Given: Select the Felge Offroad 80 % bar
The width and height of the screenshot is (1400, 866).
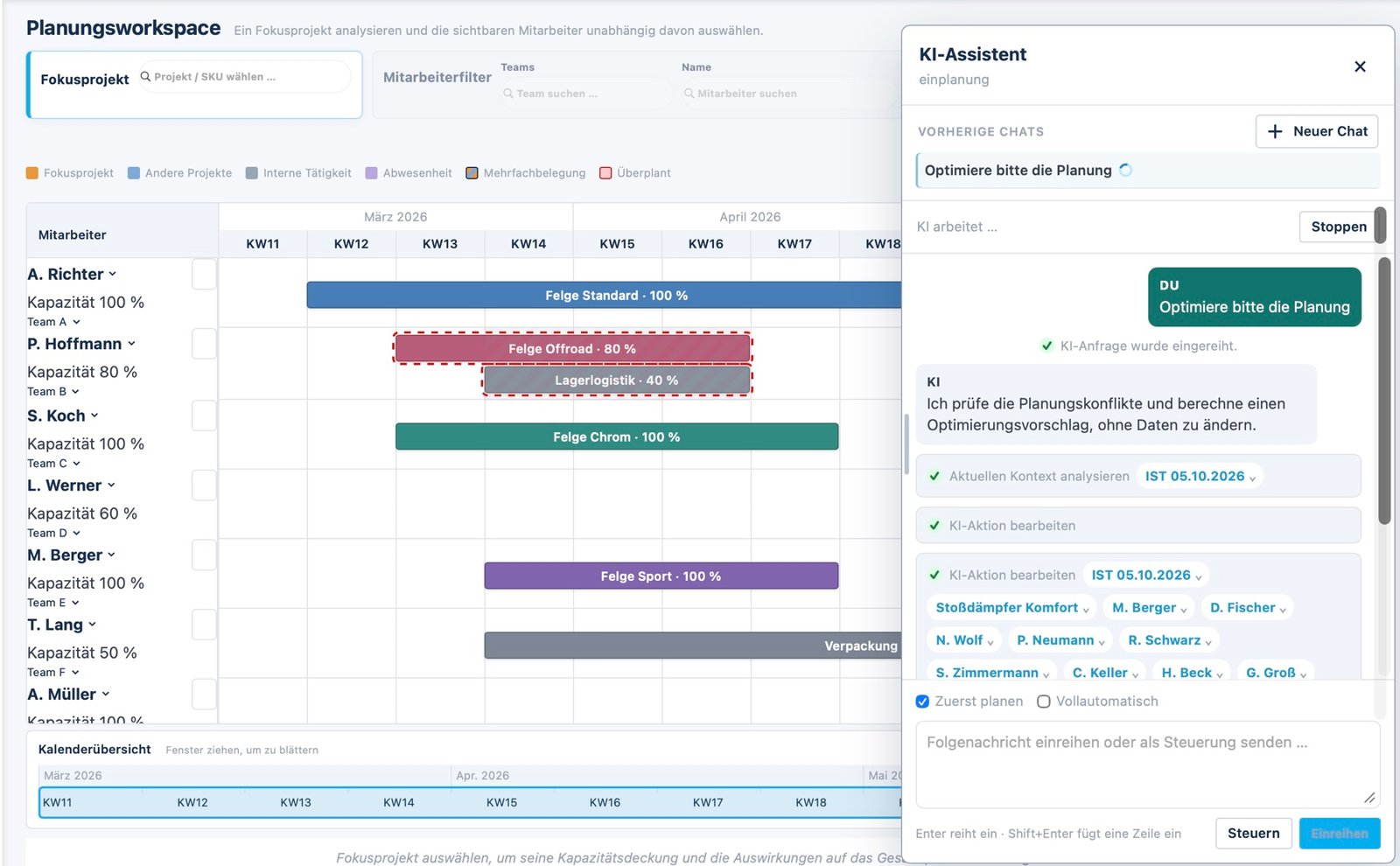Looking at the screenshot, I should (x=572, y=348).
